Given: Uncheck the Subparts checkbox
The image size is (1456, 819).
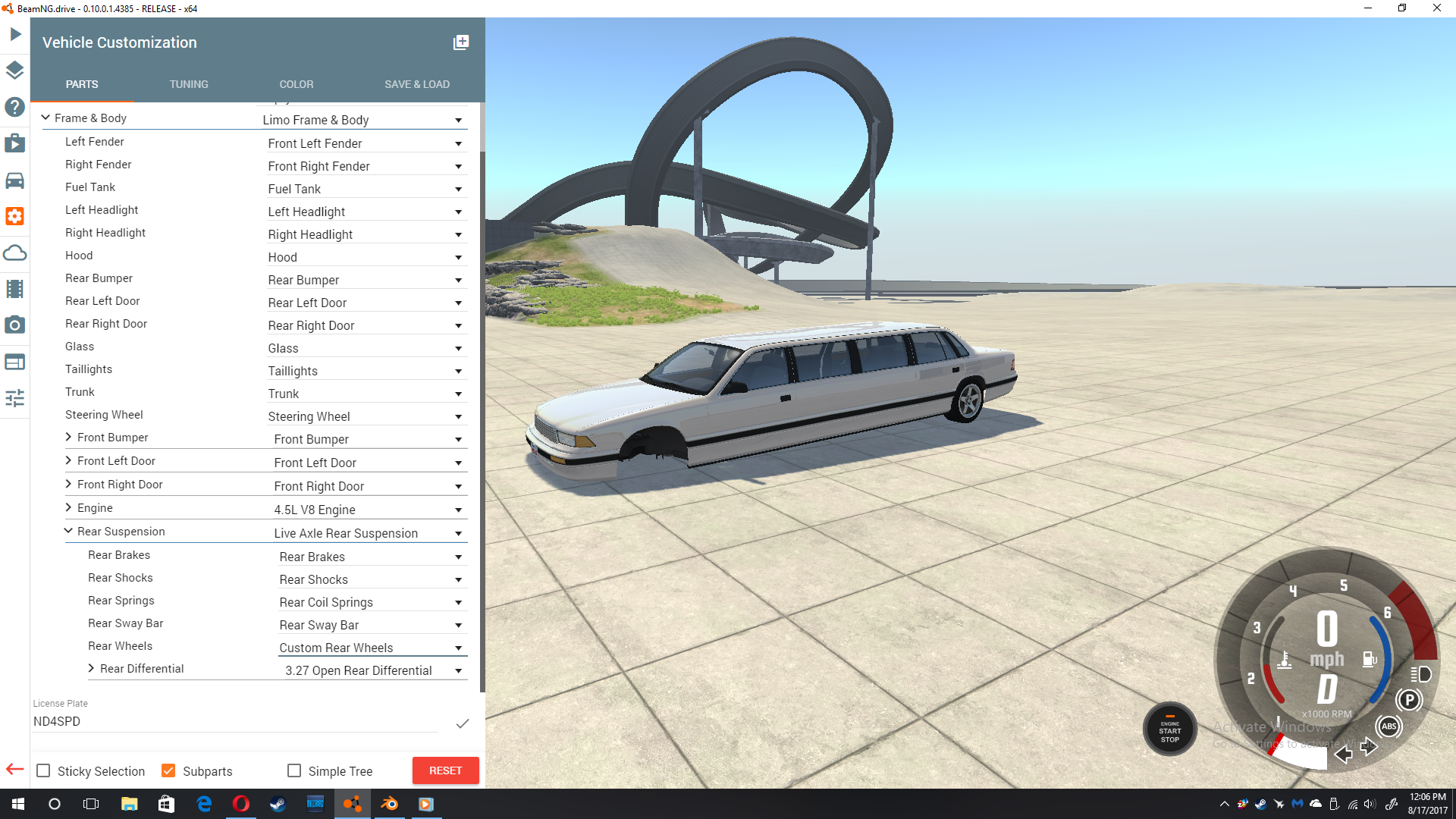Looking at the screenshot, I should (169, 770).
